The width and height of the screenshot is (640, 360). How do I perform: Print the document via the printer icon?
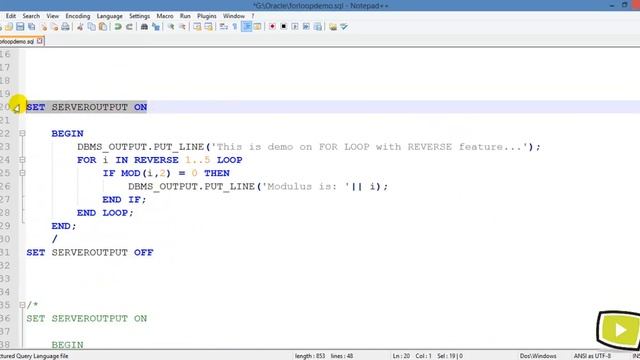(x=65, y=27)
